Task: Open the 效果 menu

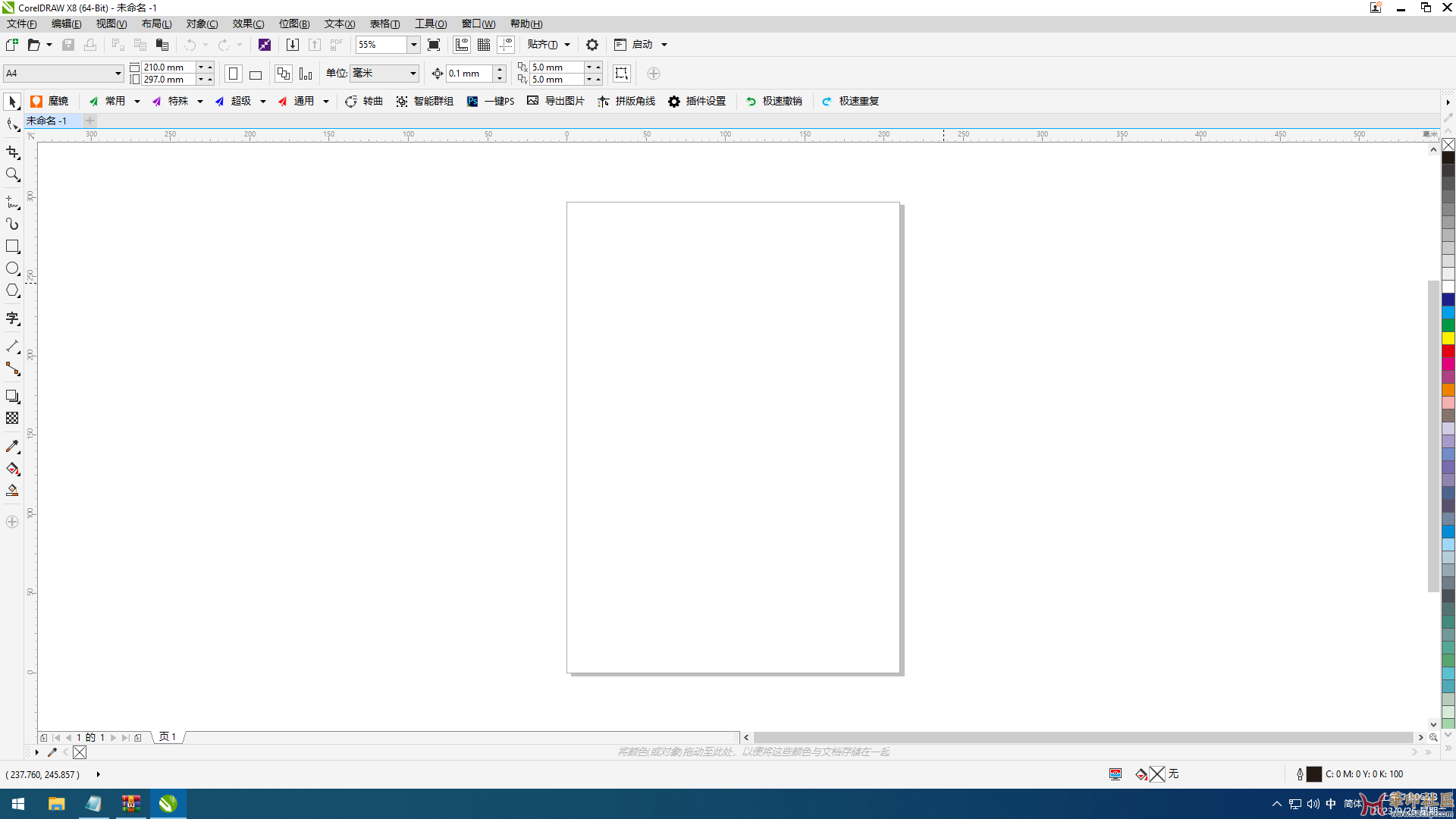Action: pyautogui.click(x=248, y=24)
